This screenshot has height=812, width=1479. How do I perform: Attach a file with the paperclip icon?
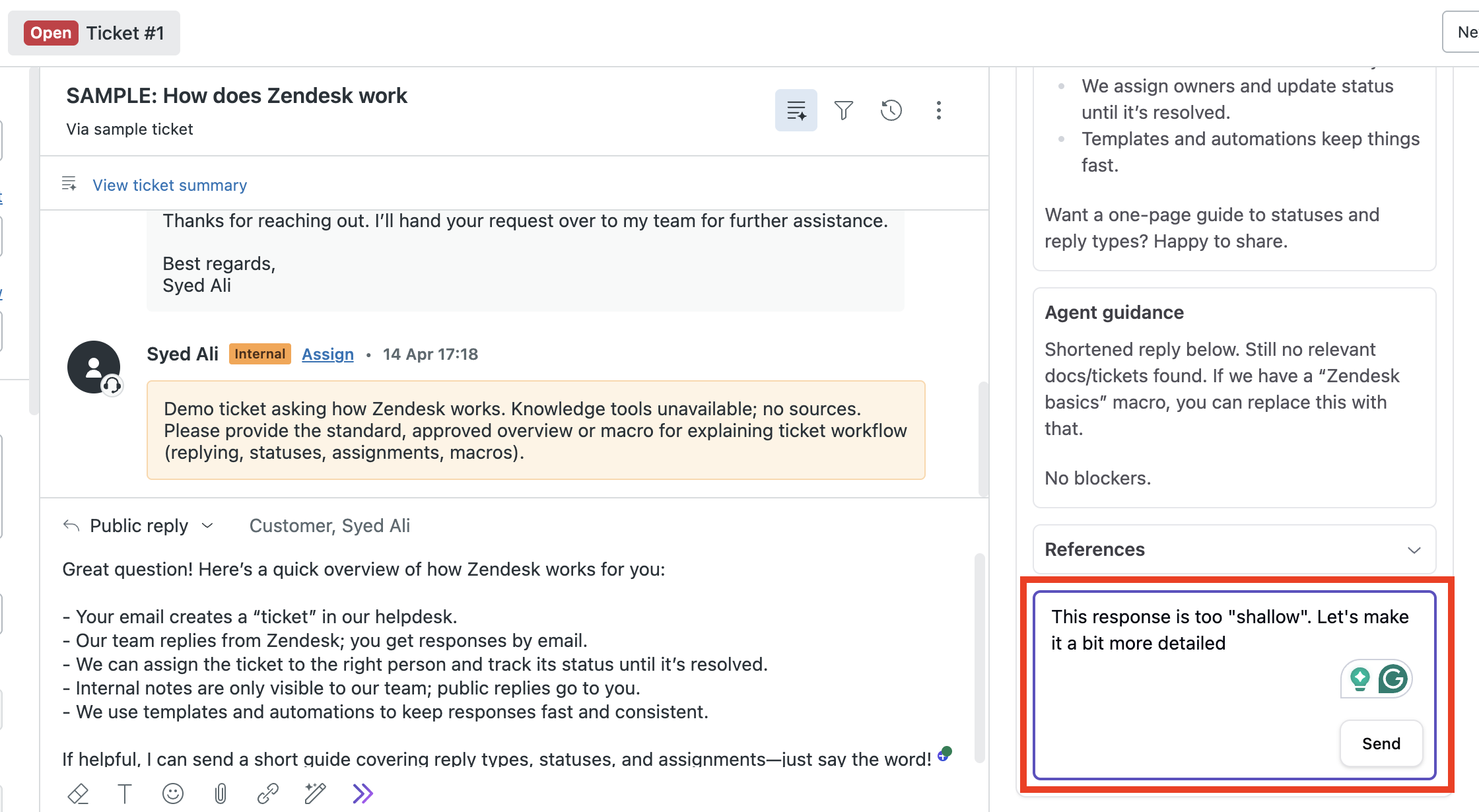(221, 793)
